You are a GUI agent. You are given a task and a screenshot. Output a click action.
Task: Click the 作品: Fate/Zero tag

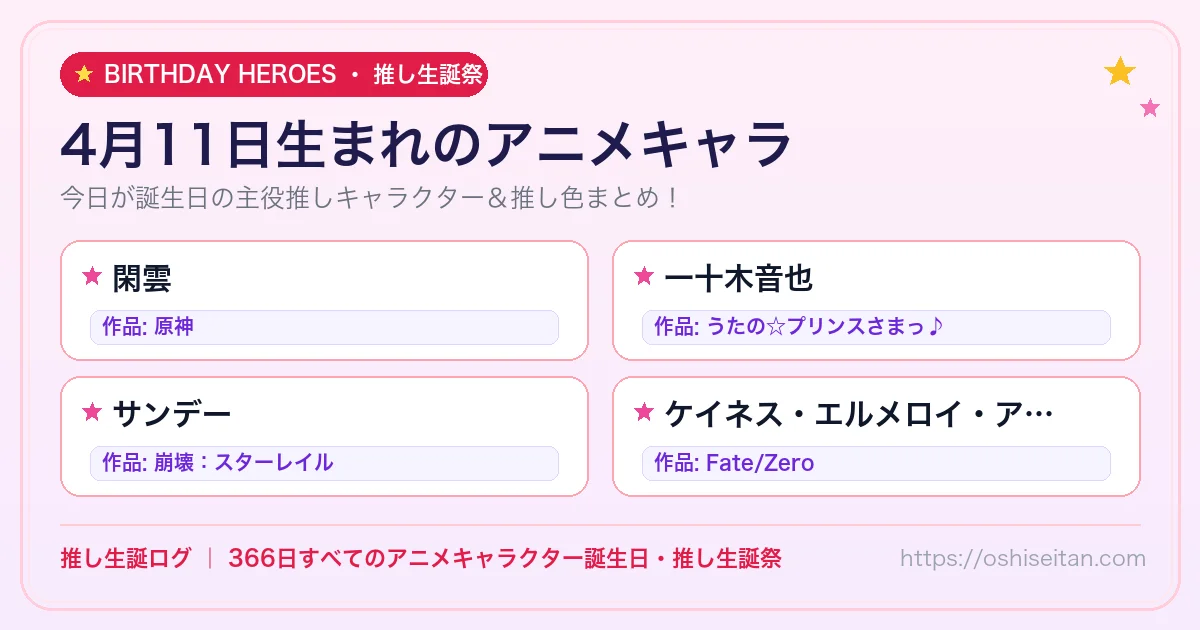[x=876, y=463]
